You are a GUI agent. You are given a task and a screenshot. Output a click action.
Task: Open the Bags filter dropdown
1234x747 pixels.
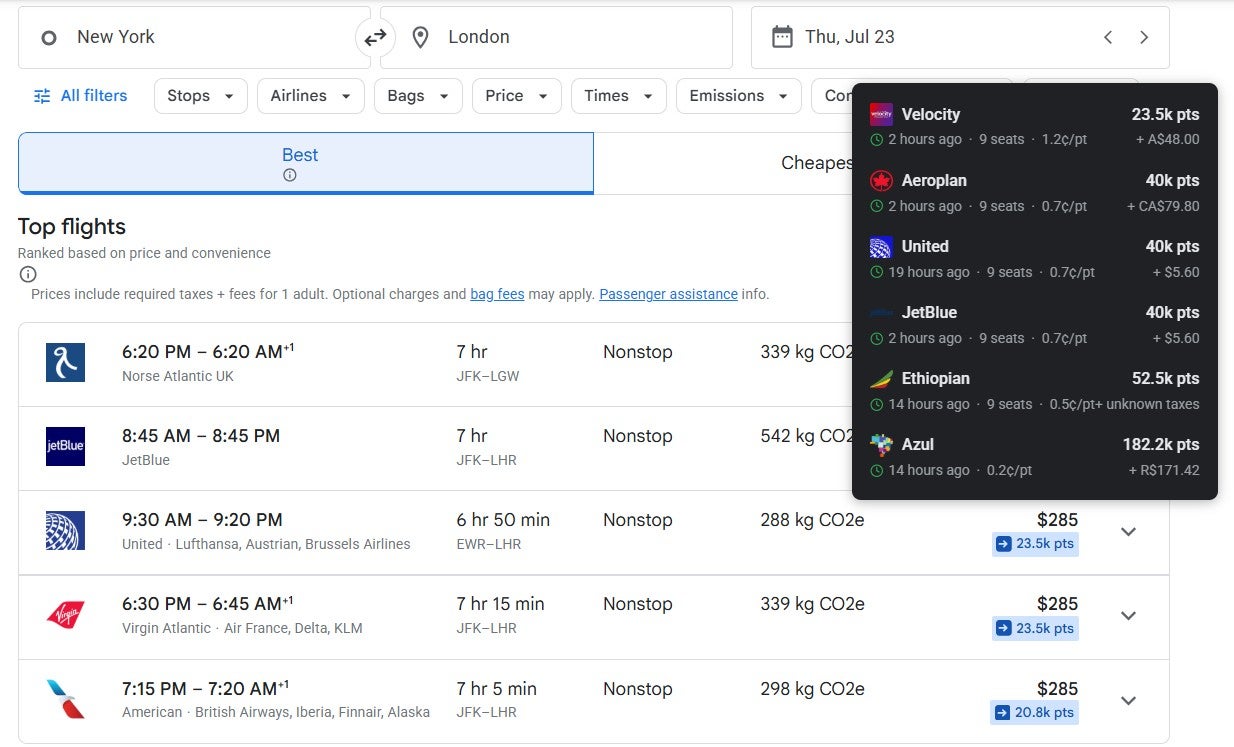pyautogui.click(x=418, y=96)
